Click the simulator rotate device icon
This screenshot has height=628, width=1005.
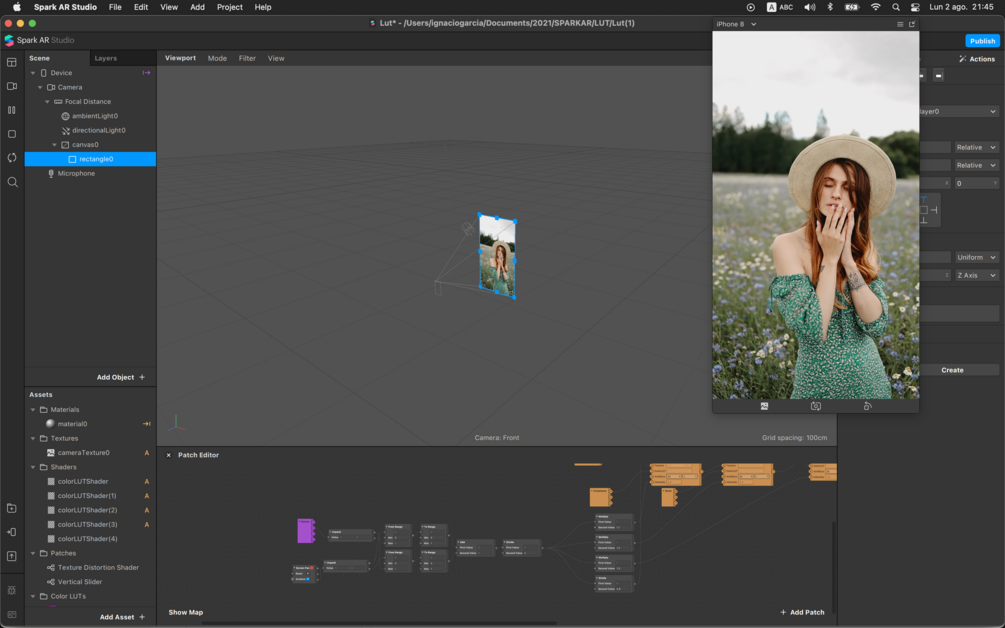pos(867,406)
